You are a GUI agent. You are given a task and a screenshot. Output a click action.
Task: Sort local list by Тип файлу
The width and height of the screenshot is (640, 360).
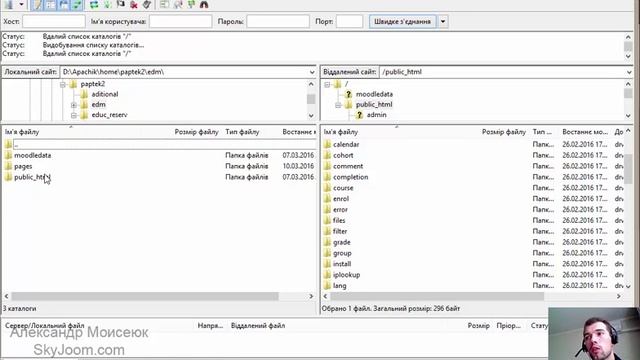(x=242, y=132)
